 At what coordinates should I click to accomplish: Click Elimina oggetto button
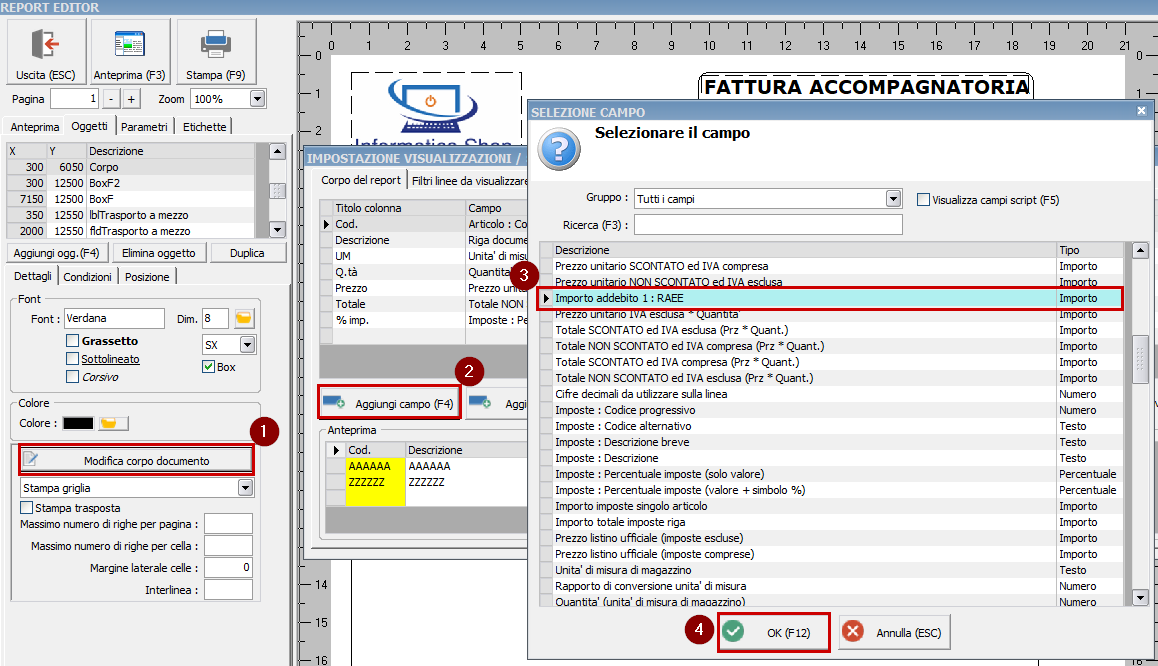[159, 253]
